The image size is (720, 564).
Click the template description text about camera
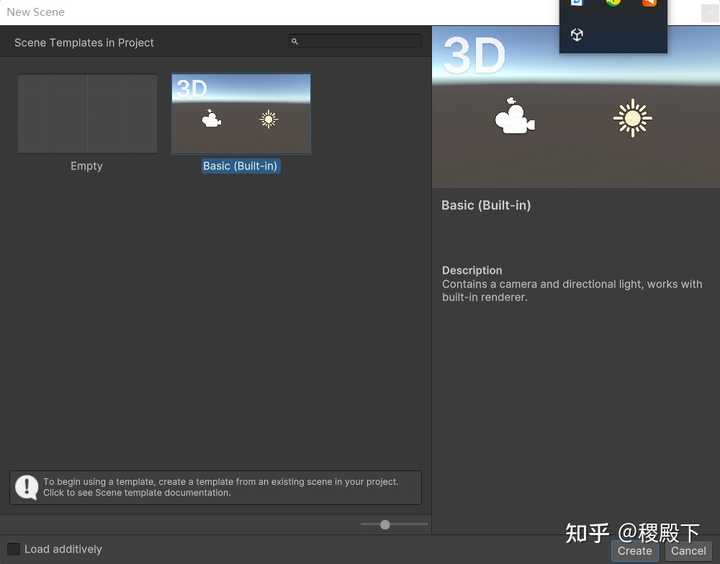coord(572,290)
